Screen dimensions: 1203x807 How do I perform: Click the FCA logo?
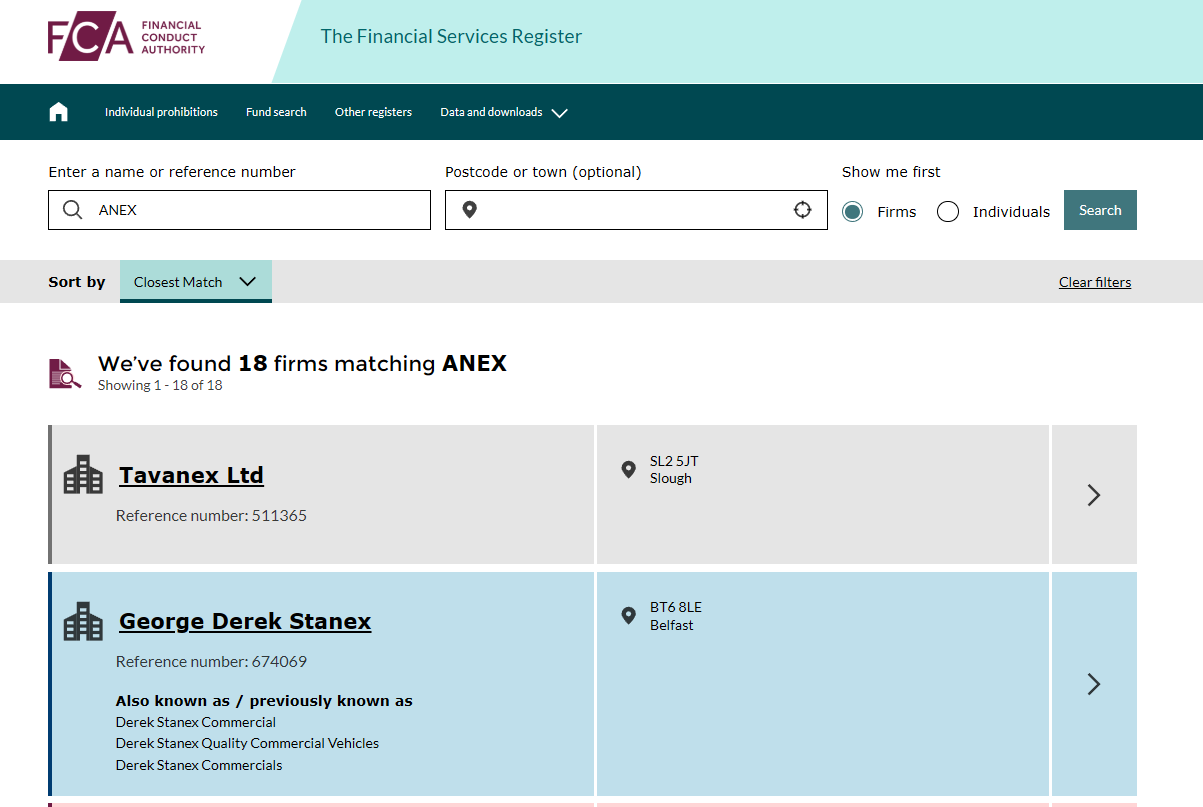(x=126, y=38)
